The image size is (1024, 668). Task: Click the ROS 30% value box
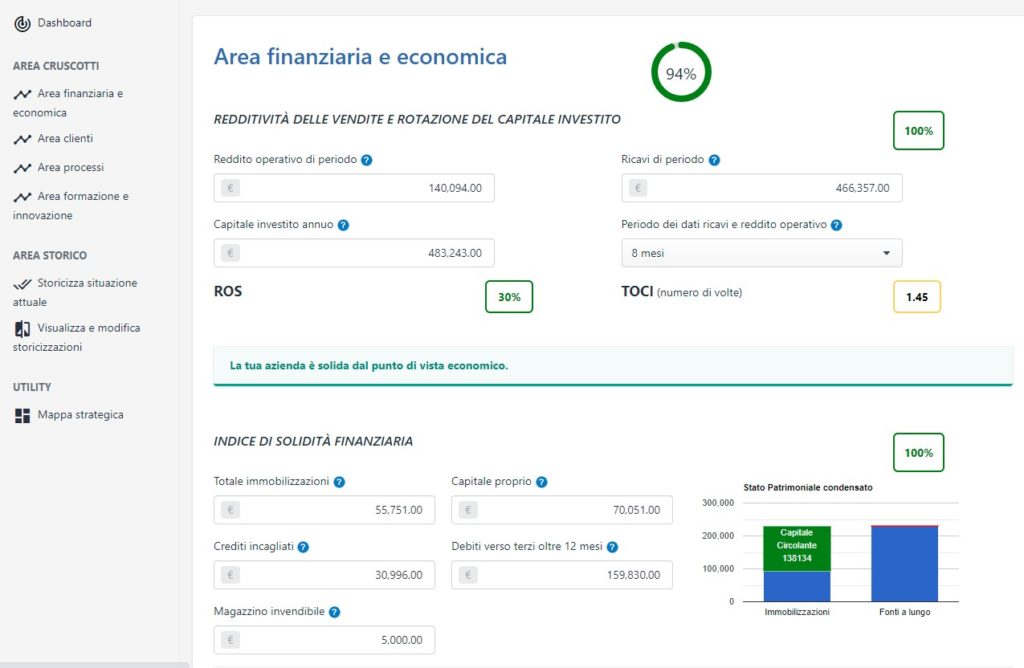(x=509, y=297)
